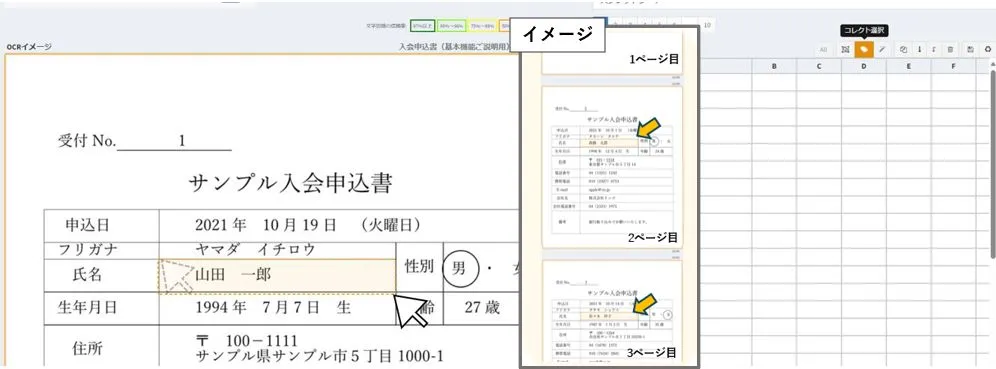This screenshot has height=369, width=996.
Task: Click the recycle refresh icon
Action: click(x=988, y=49)
